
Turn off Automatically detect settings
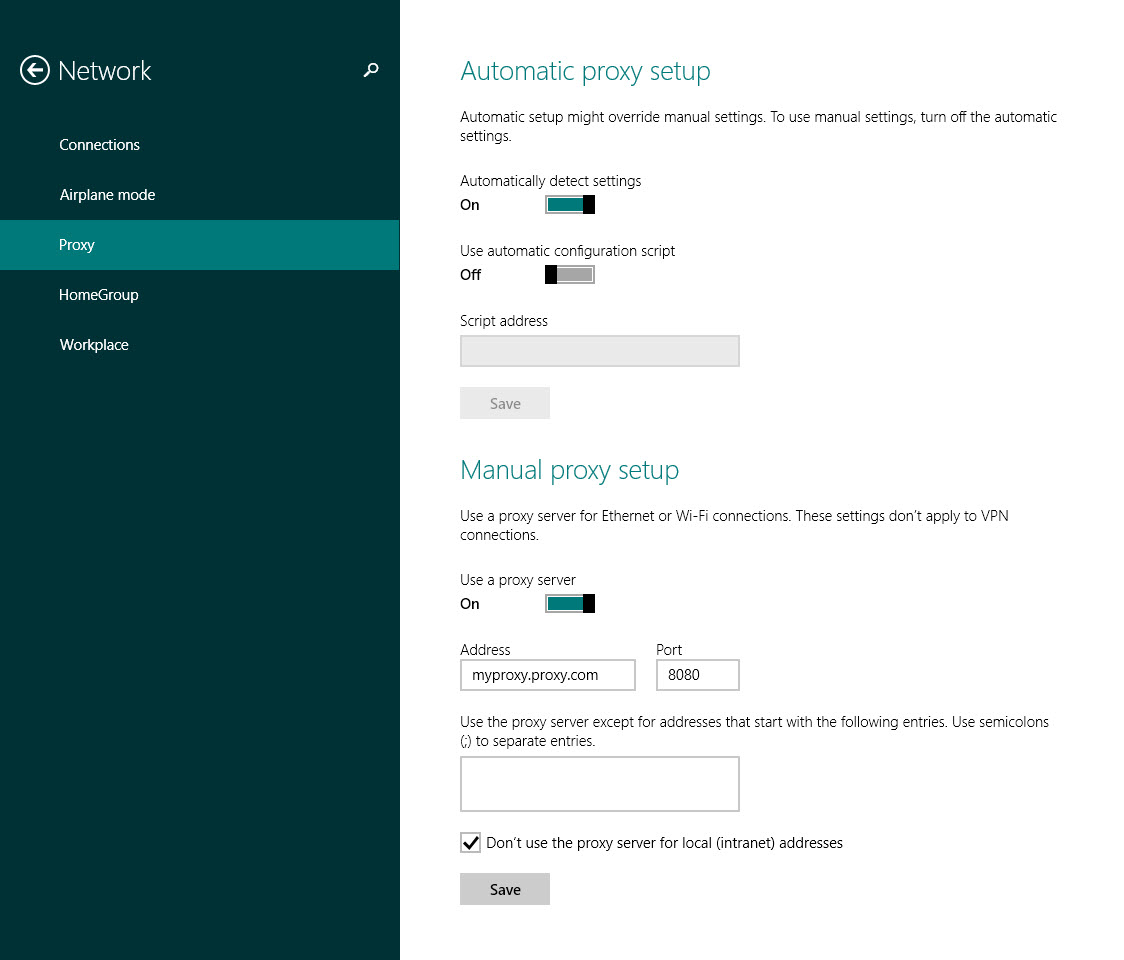pos(569,204)
